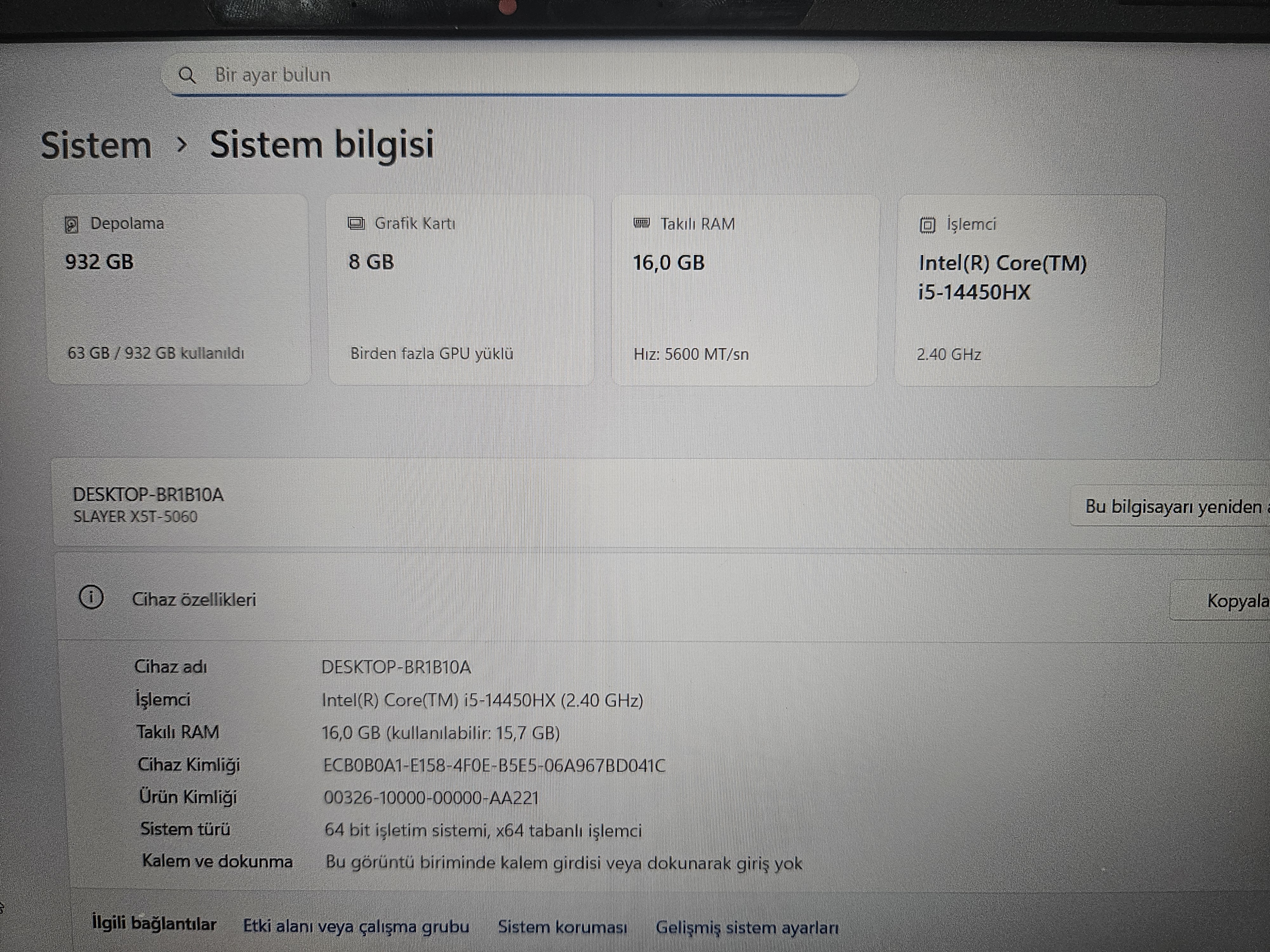Image resolution: width=1270 pixels, height=952 pixels.
Task: Click Cihaz Kimliği value 'ECB0B0A1-E158-4F0E-B5E5-06A967BD041C'
Action: (494, 765)
